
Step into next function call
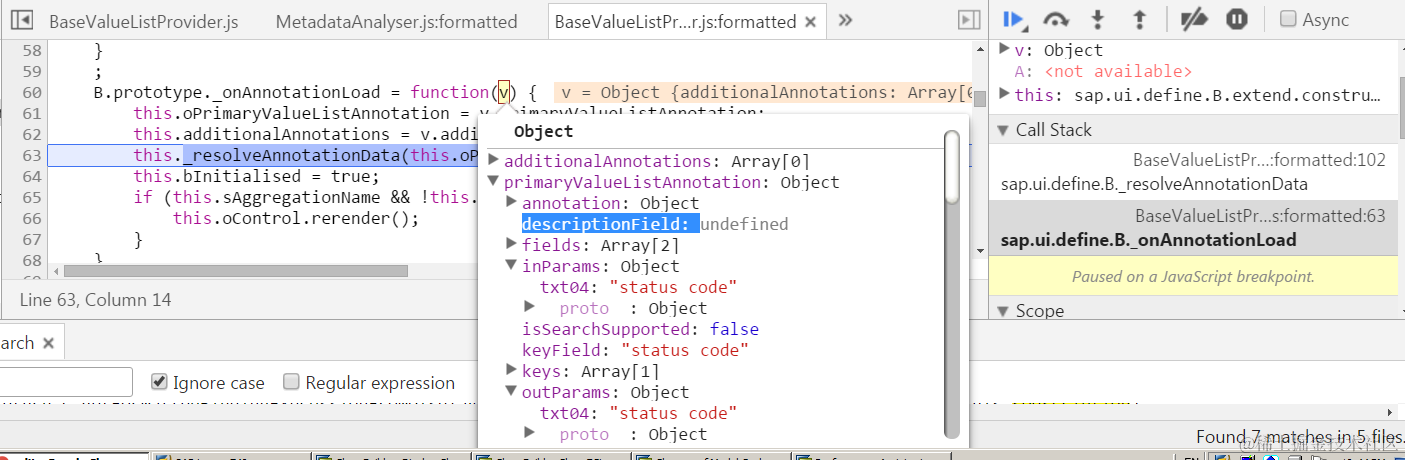pyautogui.click(x=1097, y=19)
